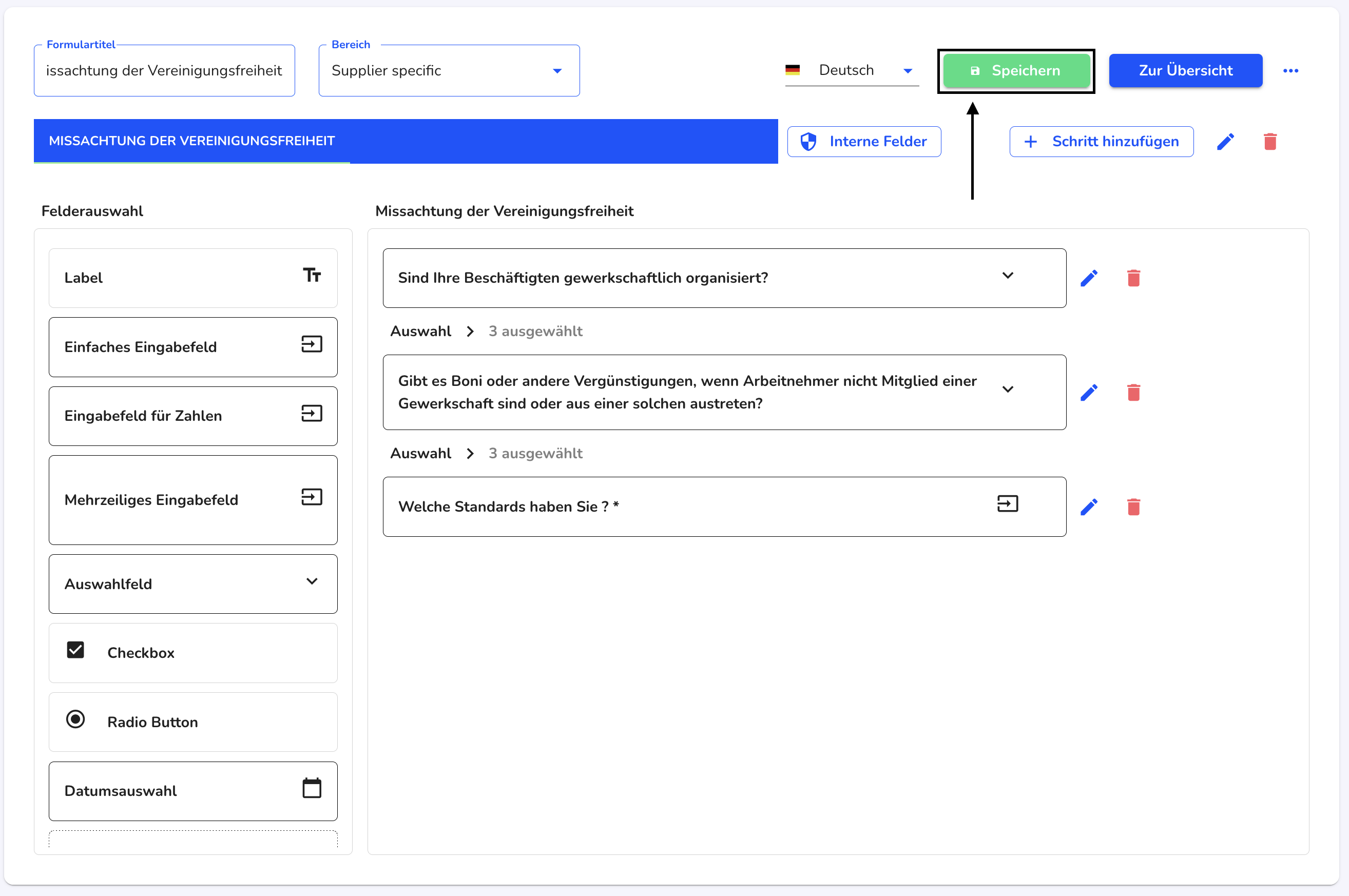Select Eingabefeld für Zahlen field type
The width and height of the screenshot is (1349, 896).
(193, 416)
